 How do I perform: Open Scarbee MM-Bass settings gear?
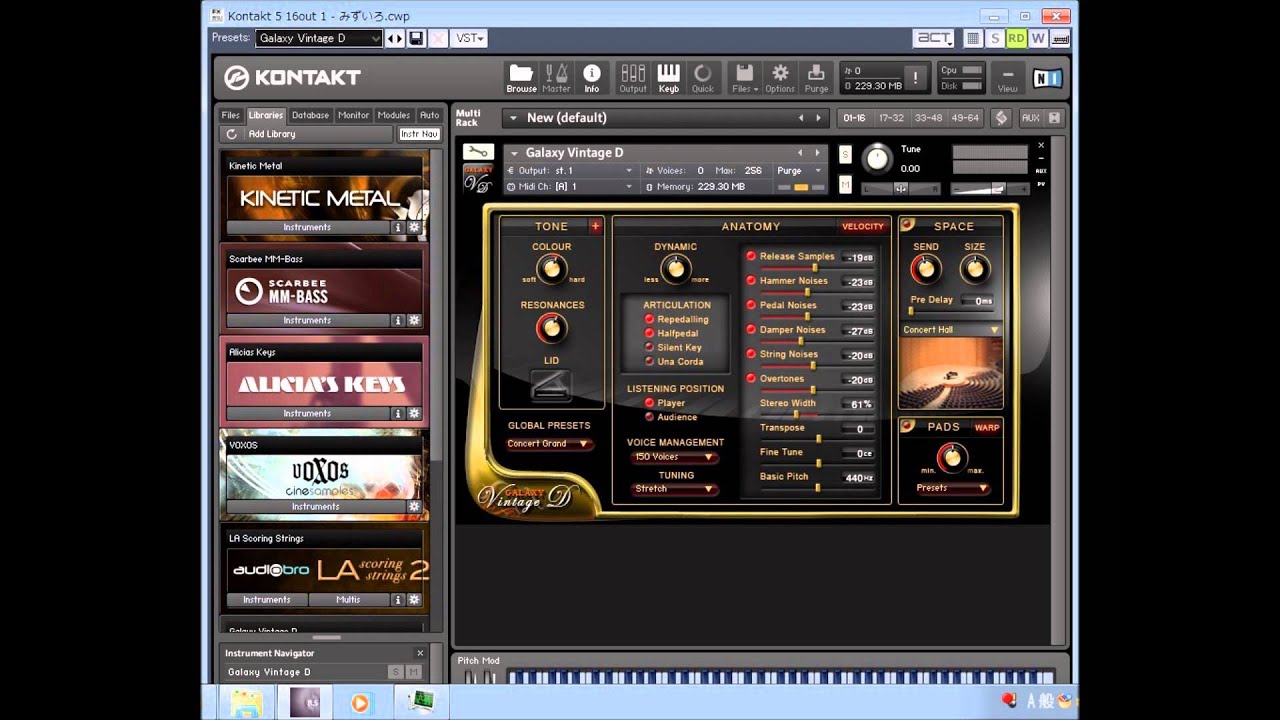[413, 320]
